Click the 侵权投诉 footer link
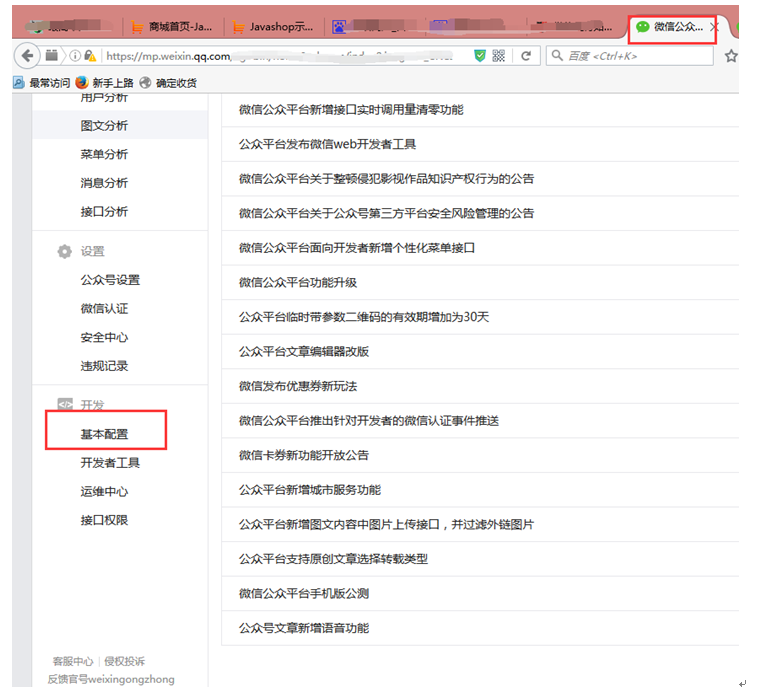The height and width of the screenshot is (695, 758). (124, 661)
